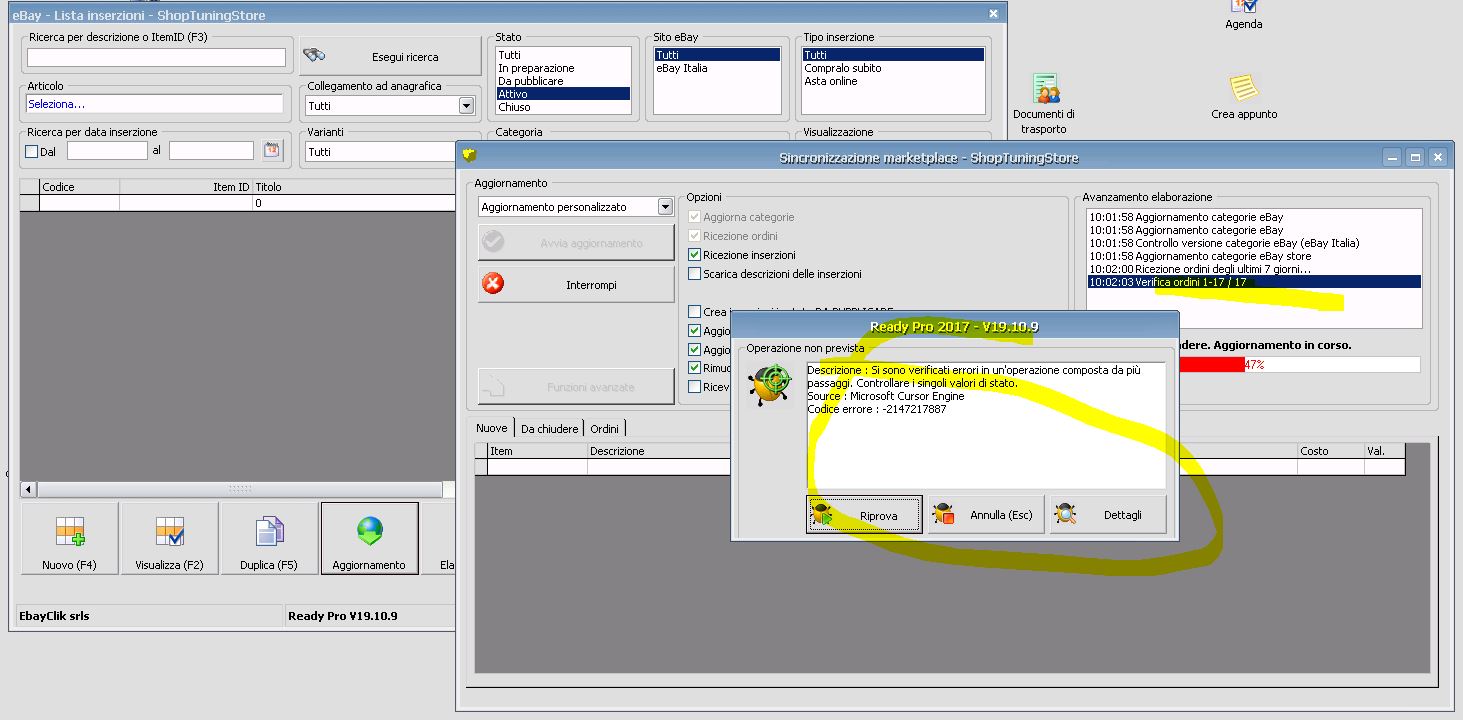The image size is (1463, 720).
Task: Minimize the Sincronizzazione marketplace window
Action: pos(1392,157)
